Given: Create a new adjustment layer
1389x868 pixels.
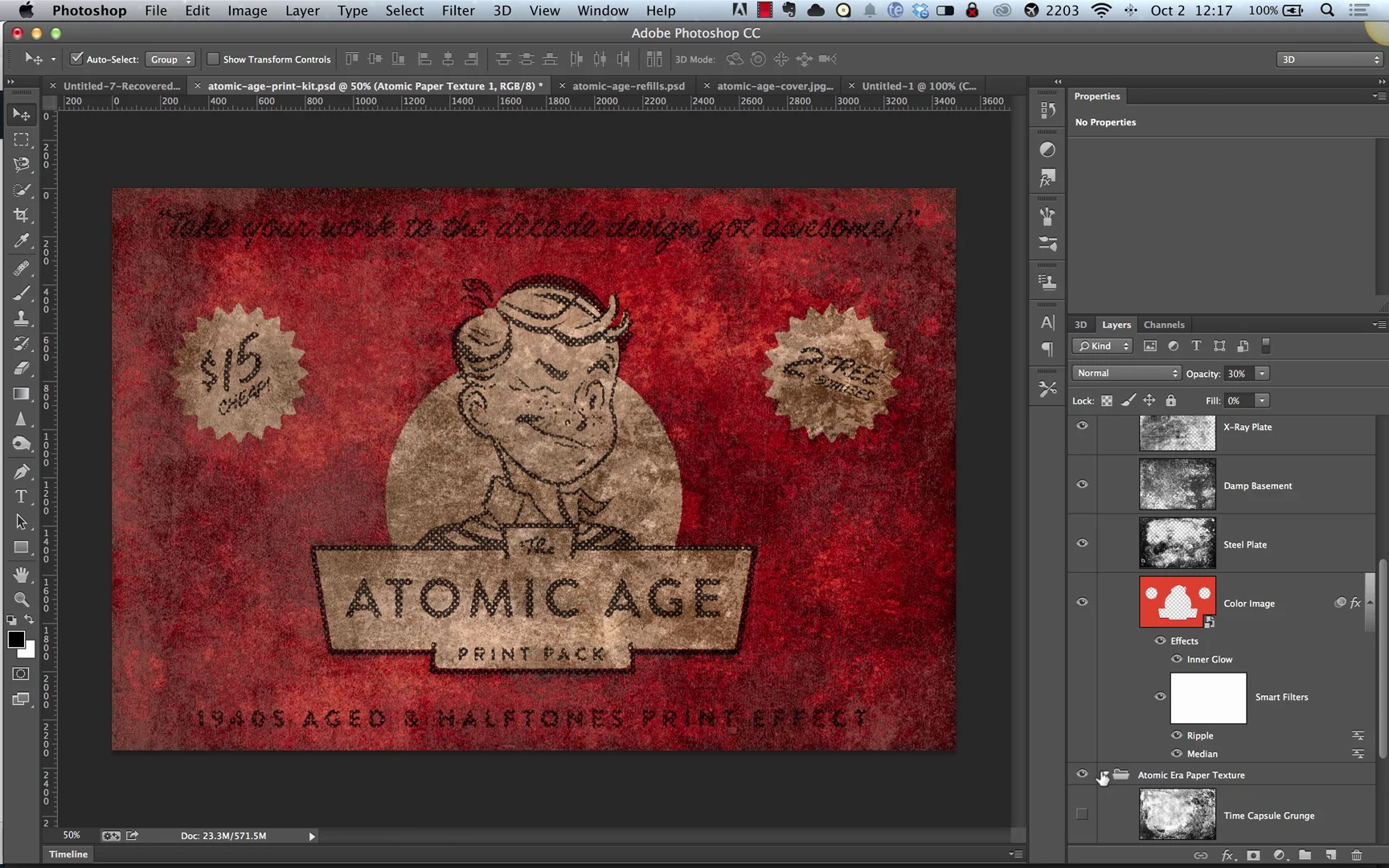Looking at the screenshot, I should tap(1280, 855).
